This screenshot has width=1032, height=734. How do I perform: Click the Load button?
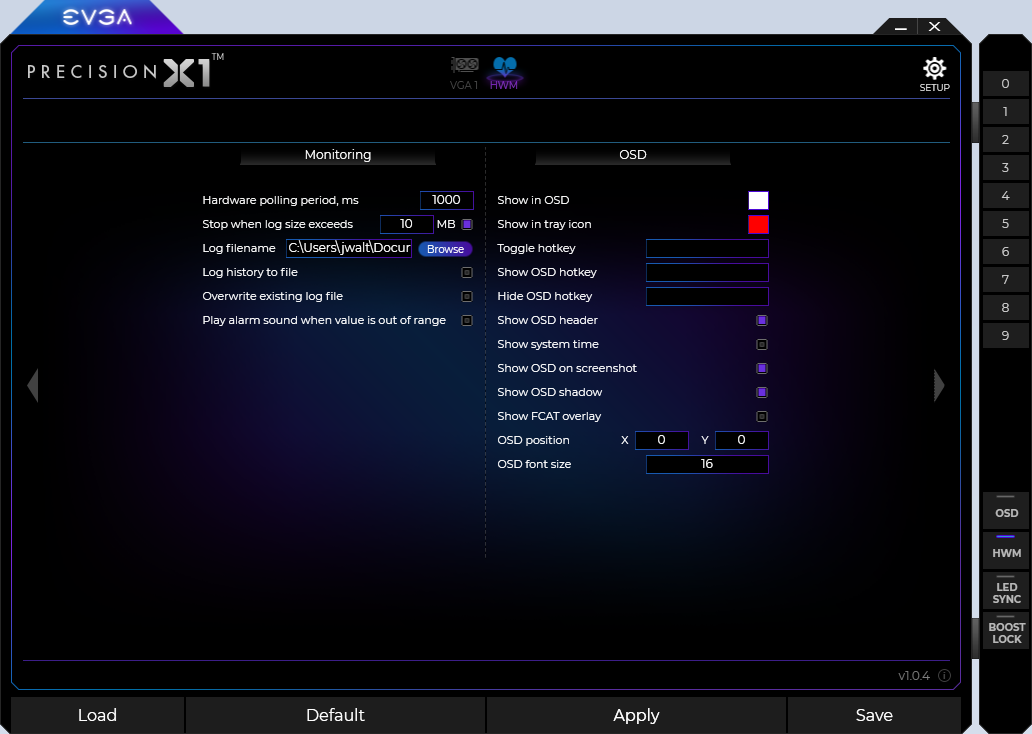[97, 715]
